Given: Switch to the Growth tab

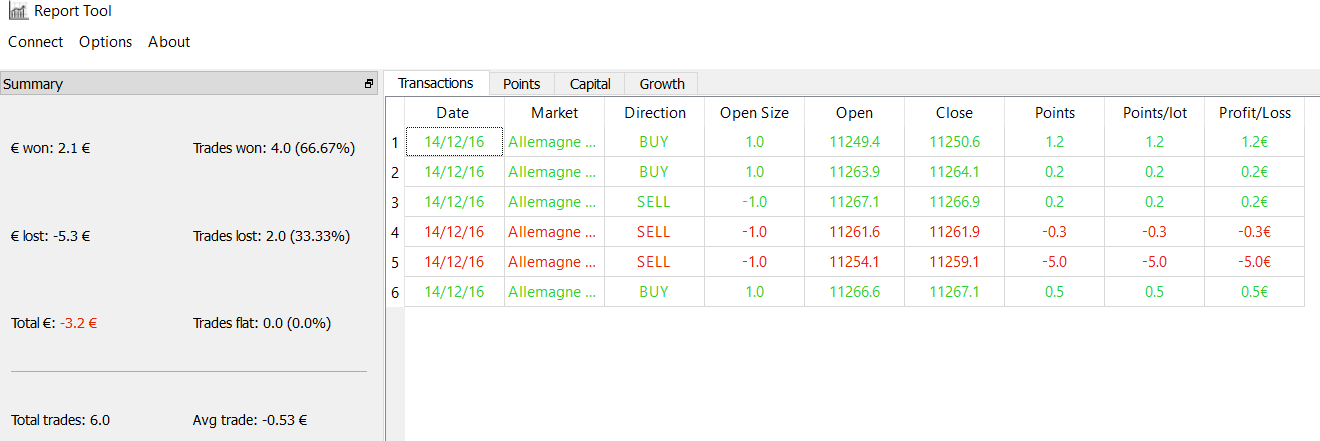Looking at the screenshot, I should pos(662,84).
